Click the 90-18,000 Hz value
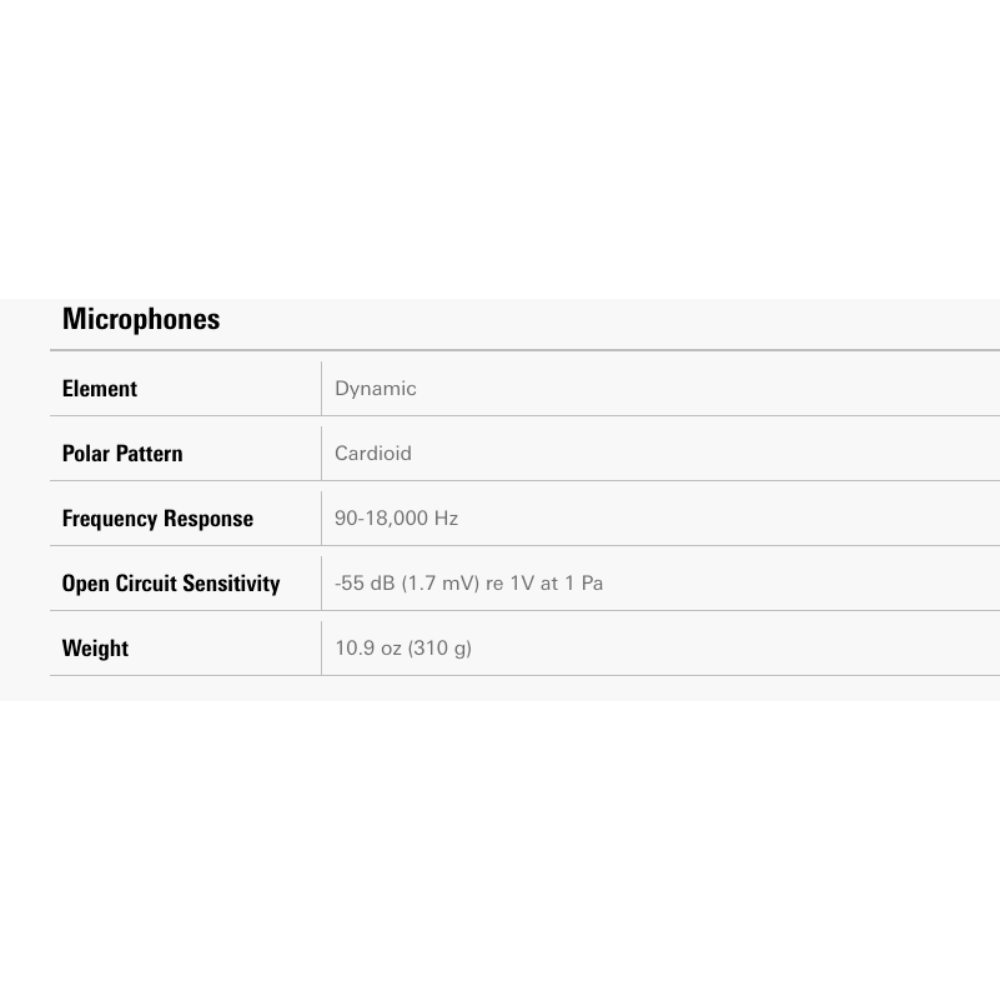Viewport: 1000px width, 1000px height. [397, 518]
